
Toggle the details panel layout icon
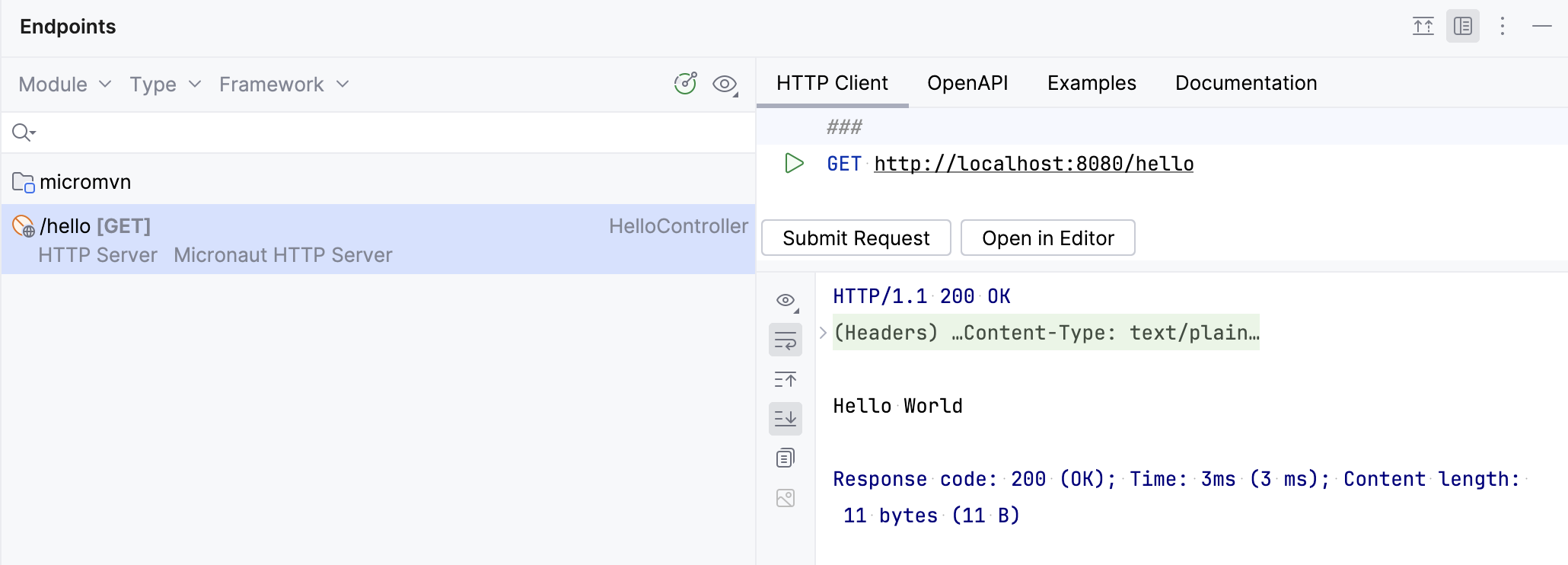(1462, 27)
